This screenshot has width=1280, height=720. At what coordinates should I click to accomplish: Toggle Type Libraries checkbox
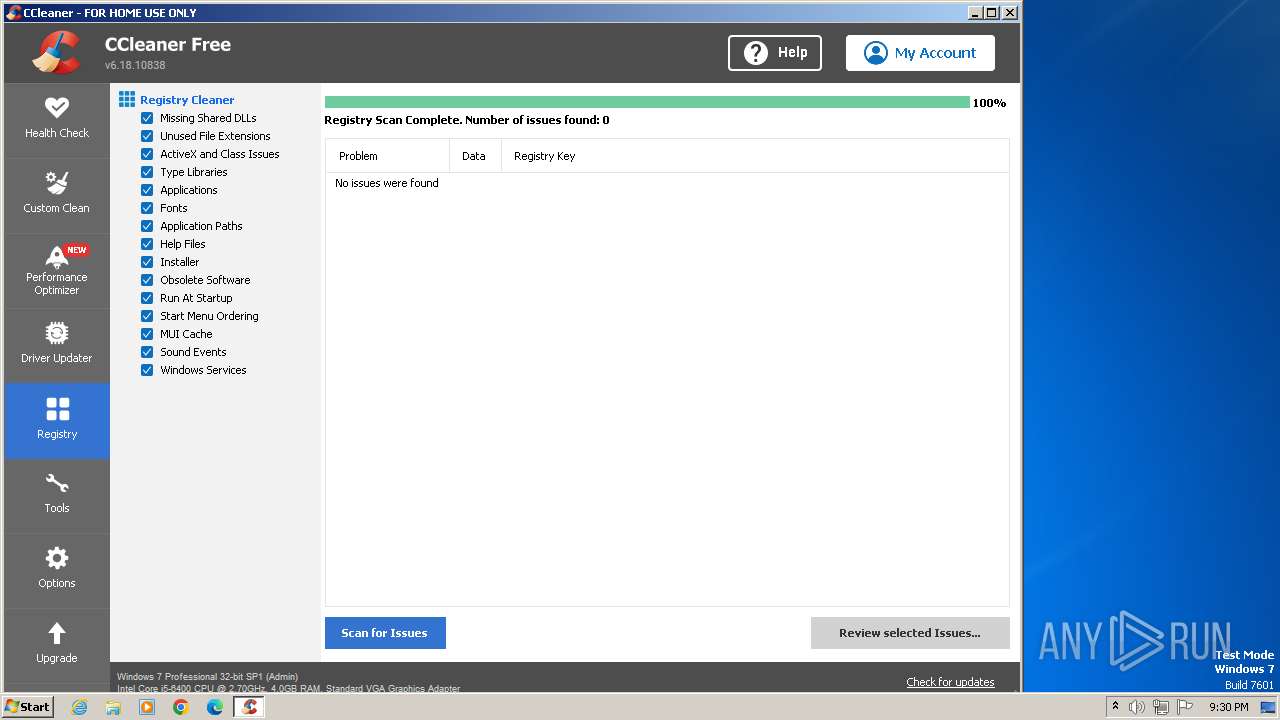tap(147, 172)
